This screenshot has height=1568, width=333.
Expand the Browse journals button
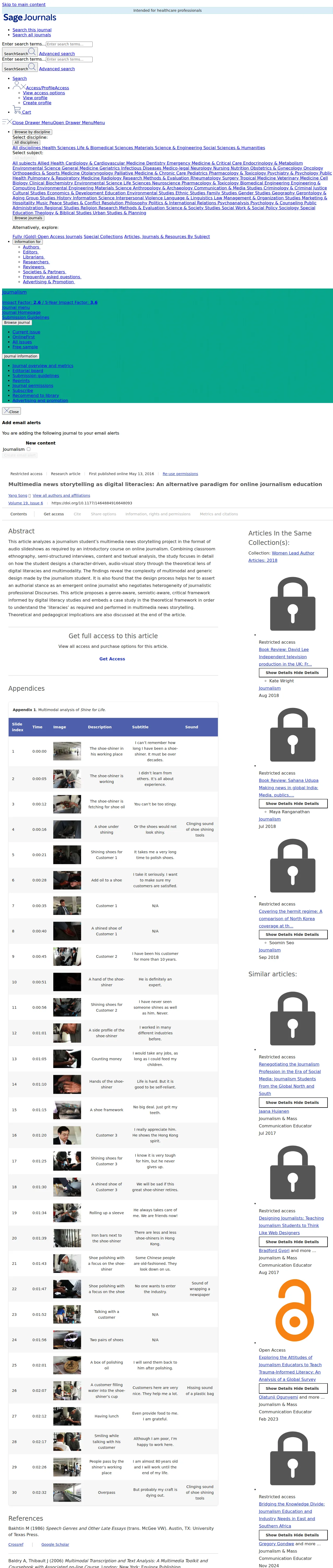[28, 218]
